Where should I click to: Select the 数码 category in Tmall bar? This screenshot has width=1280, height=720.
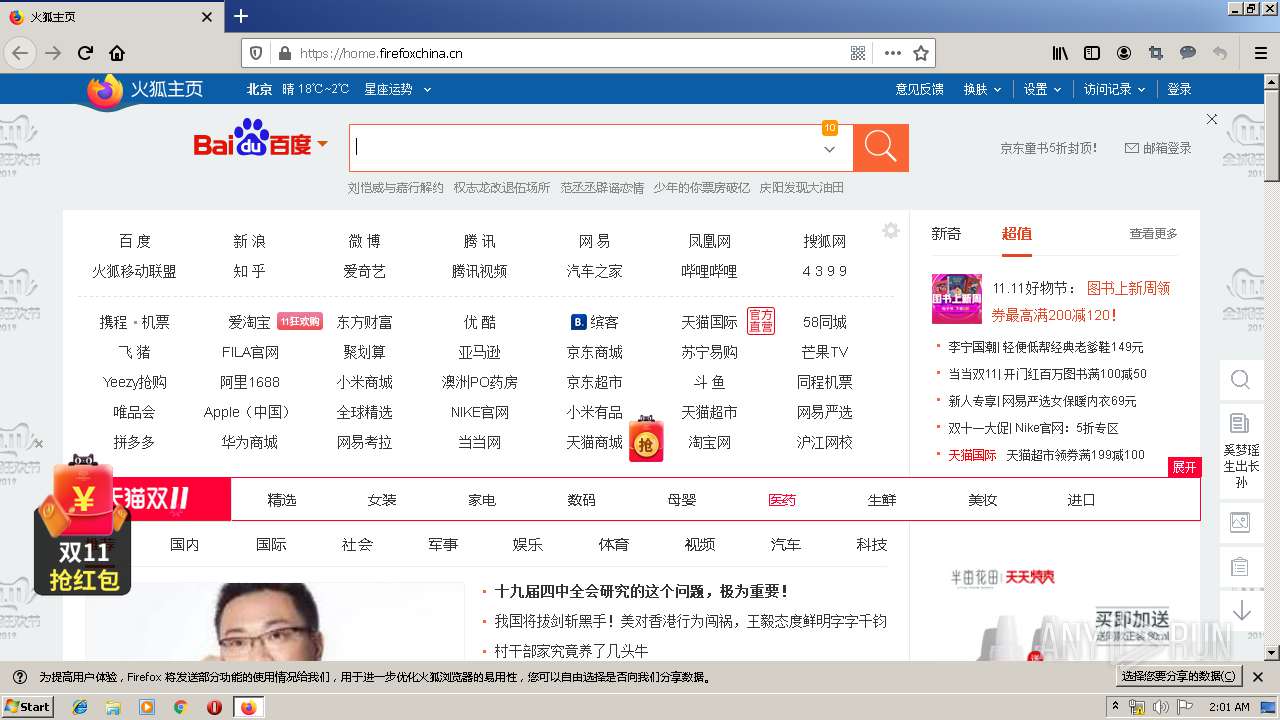click(x=582, y=500)
